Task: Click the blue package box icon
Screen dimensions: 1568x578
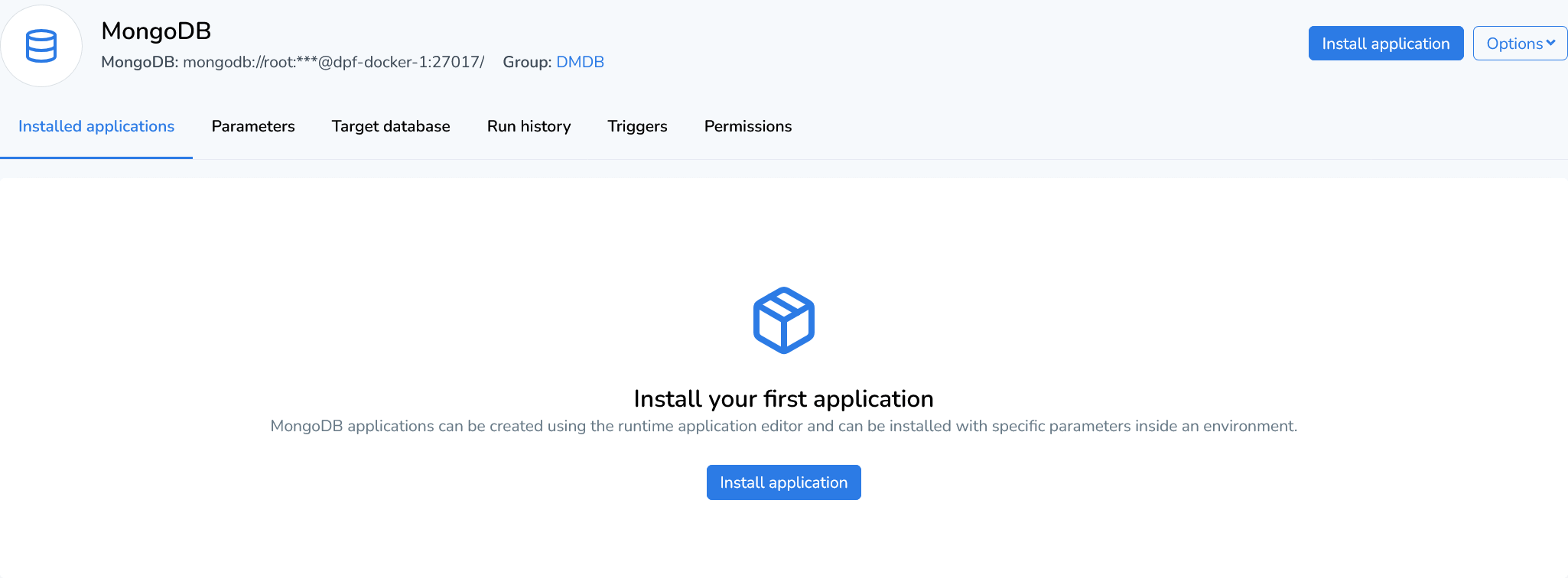Action: 783,320
